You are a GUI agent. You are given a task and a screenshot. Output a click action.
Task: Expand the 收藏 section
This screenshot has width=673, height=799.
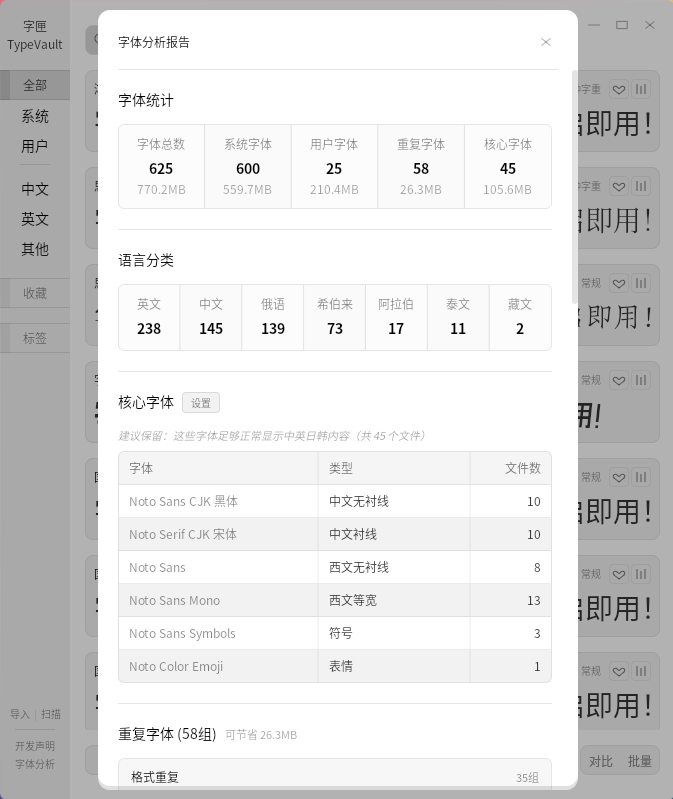pos(35,293)
